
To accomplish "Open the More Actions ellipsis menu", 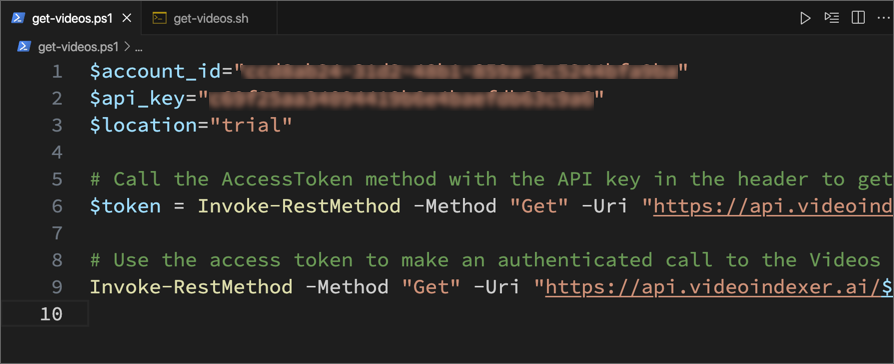I will (883, 18).
